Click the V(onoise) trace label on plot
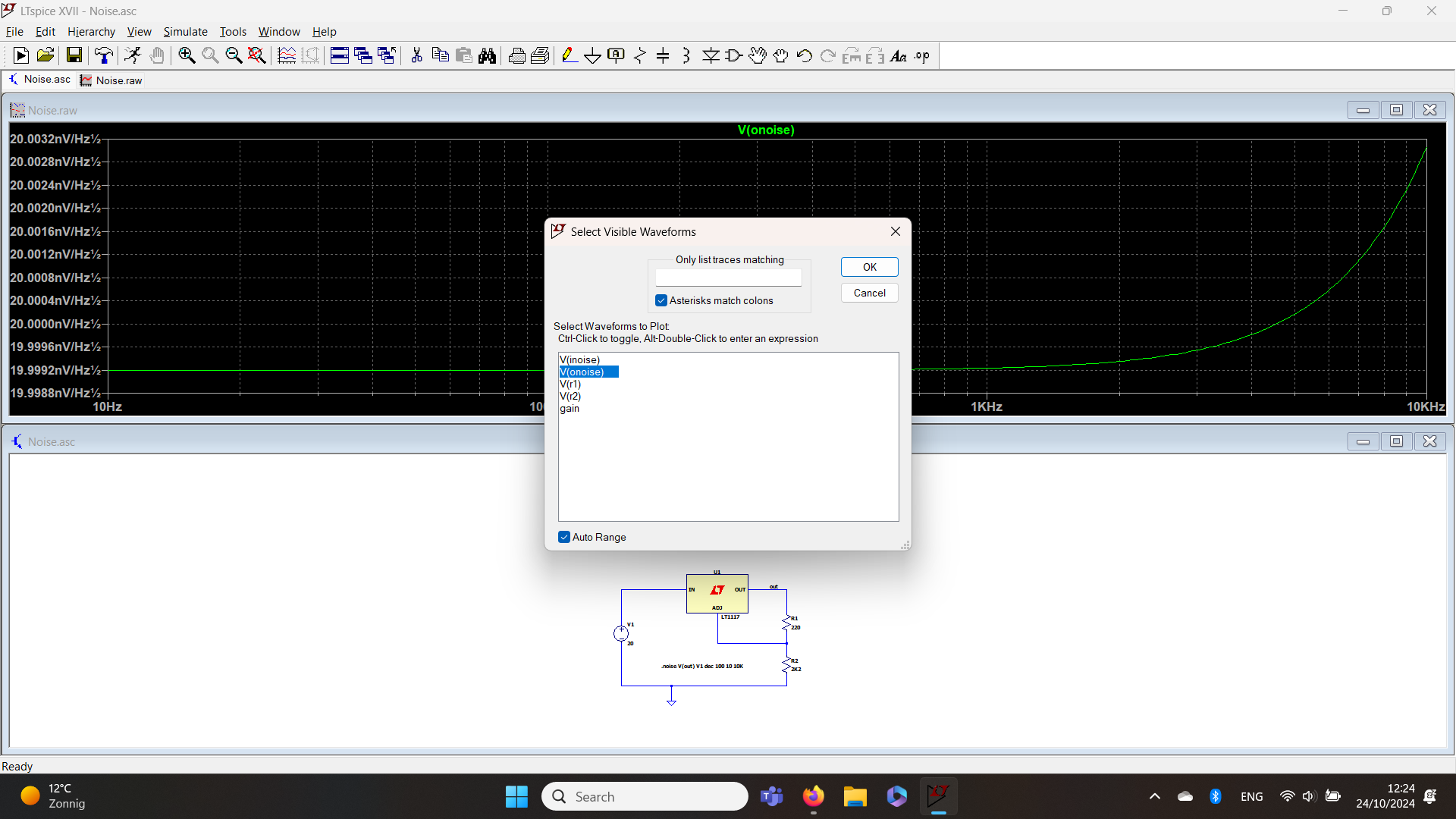Viewport: 1456px width, 819px height. click(x=766, y=130)
